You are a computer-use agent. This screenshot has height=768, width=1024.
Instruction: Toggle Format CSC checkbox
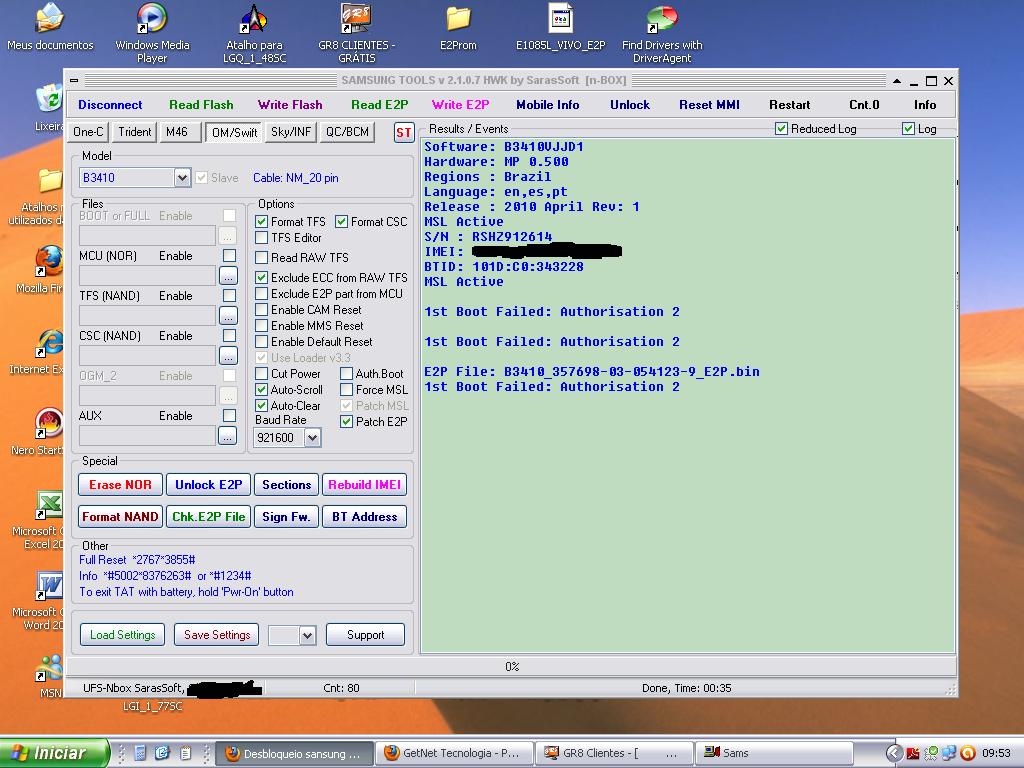click(x=341, y=222)
